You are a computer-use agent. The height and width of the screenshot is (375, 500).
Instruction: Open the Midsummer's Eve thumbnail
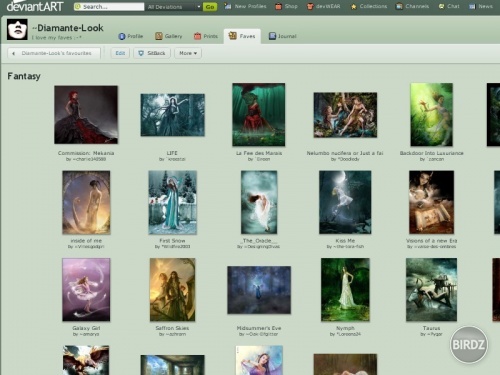click(259, 290)
